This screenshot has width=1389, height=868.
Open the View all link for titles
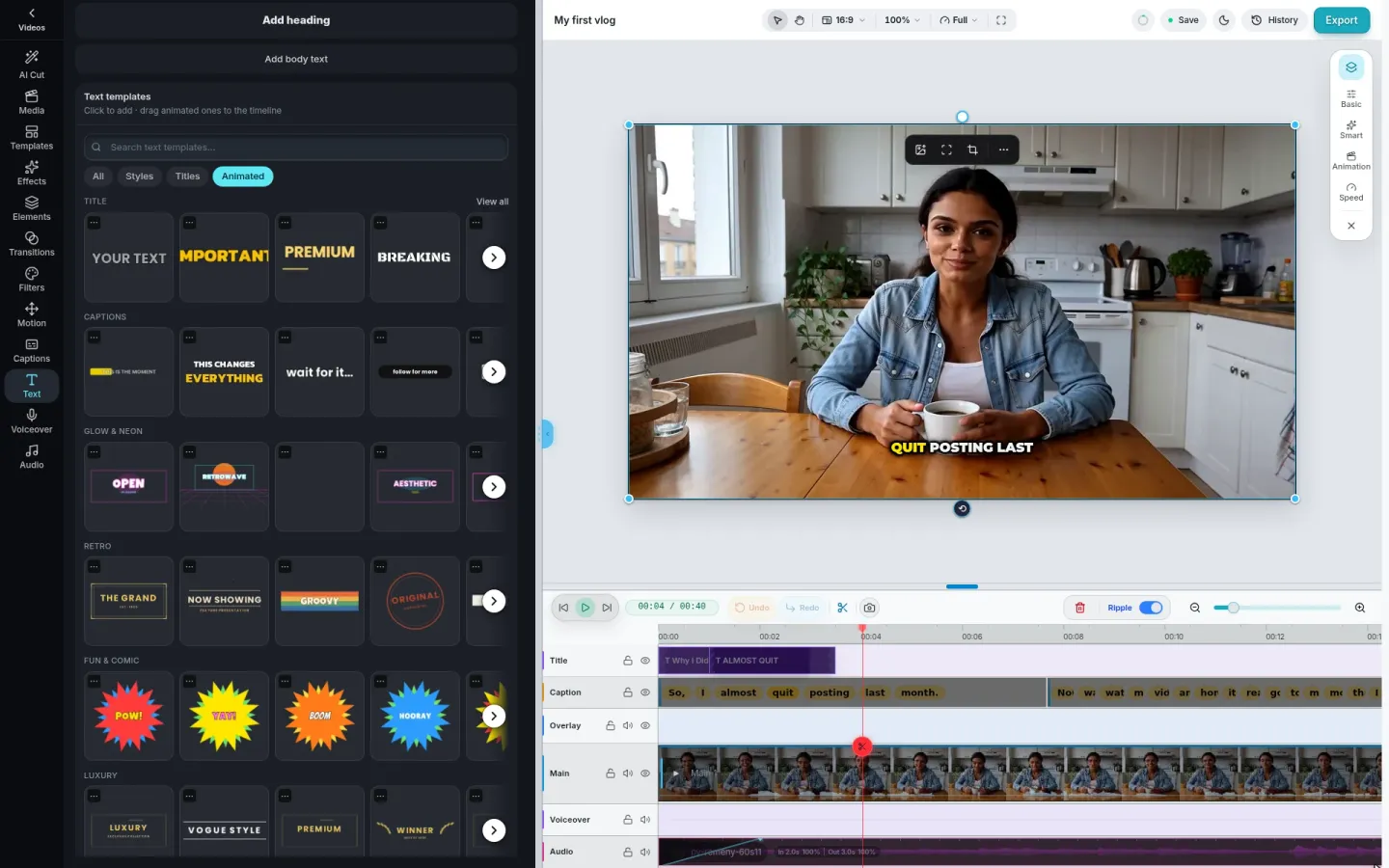click(x=492, y=202)
